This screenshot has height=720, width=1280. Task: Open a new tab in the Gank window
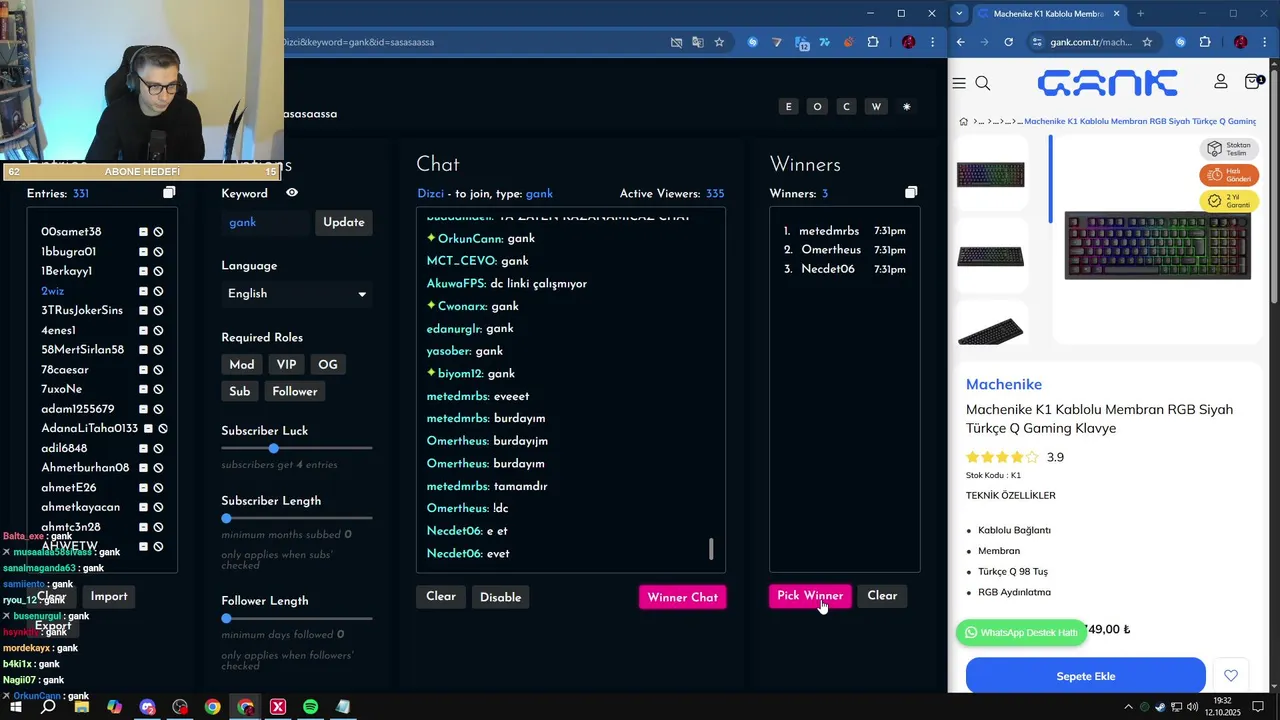(x=1140, y=14)
